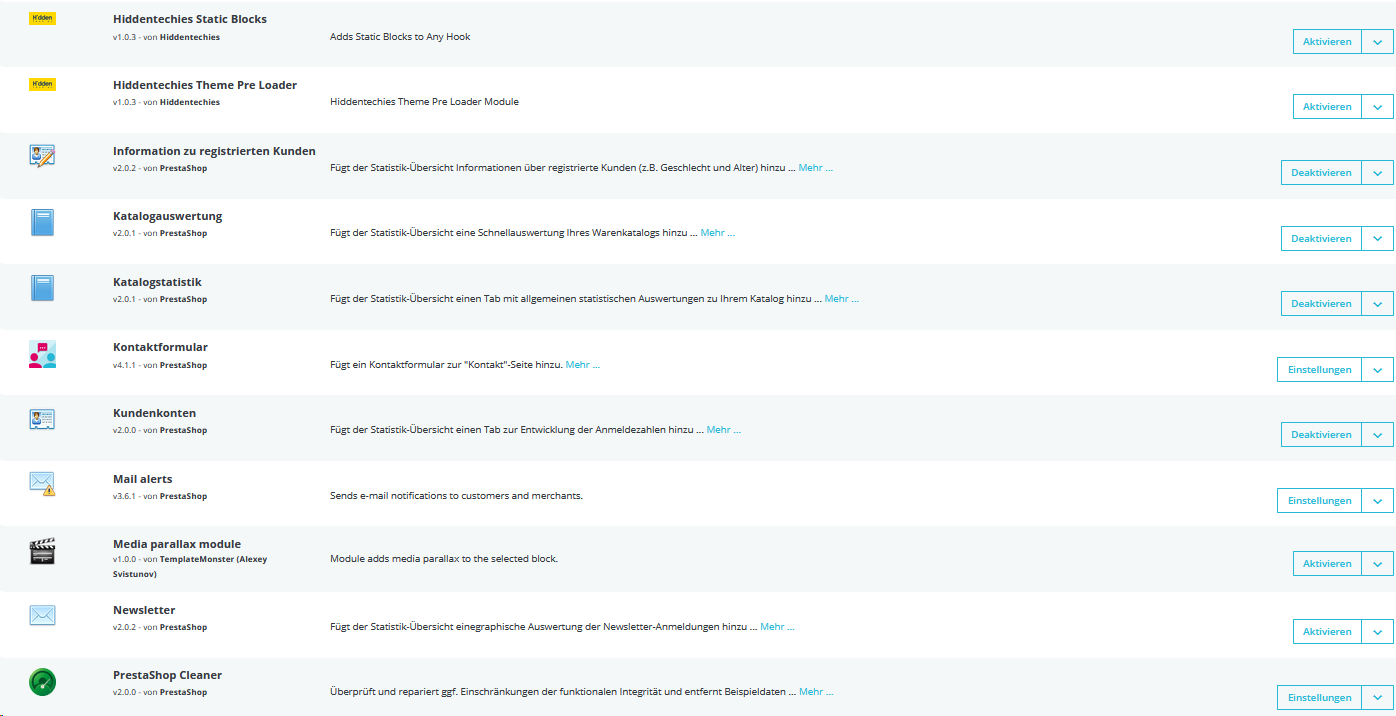Screen dimensions: 1396x716
Task: Click the Katalogstatistik book icon
Action: coord(42,288)
